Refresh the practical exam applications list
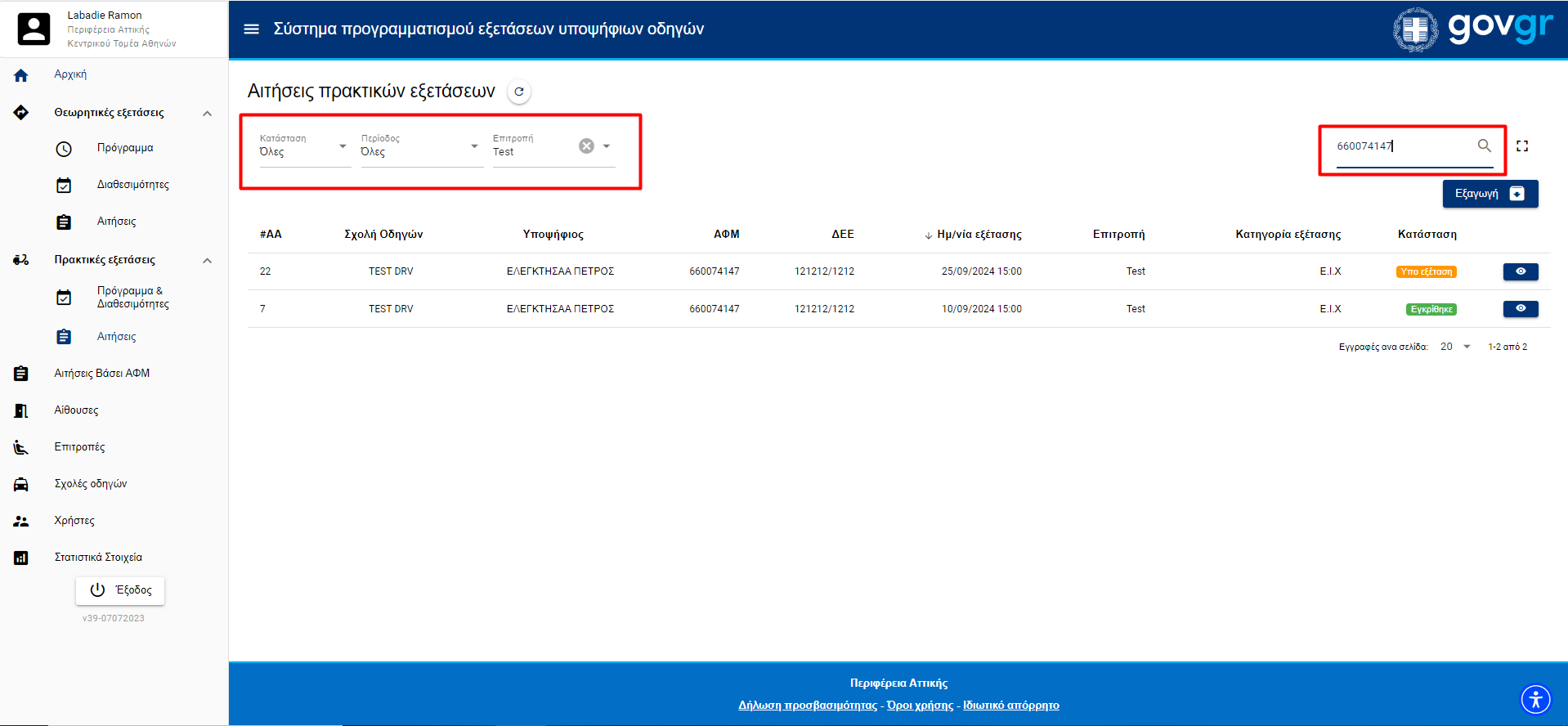This screenshot has height=726, width=1568. point(518,92)
